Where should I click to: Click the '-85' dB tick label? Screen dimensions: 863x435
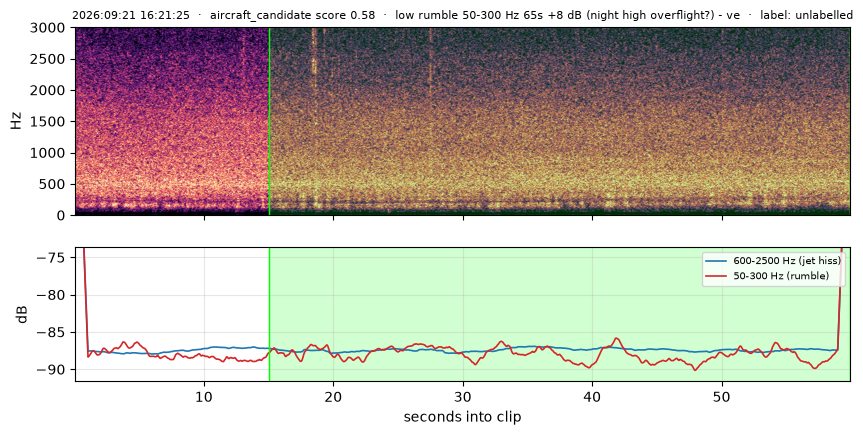(51, 333)
